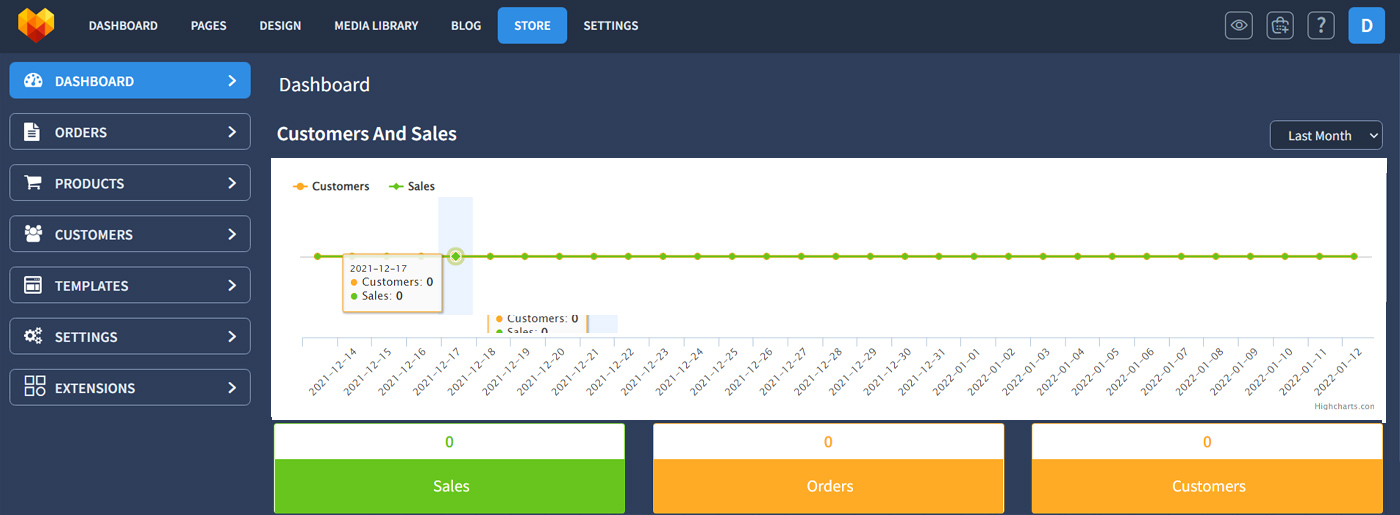Open the help question mark icon
1400x515 pixels.
tap(1321, 26)
